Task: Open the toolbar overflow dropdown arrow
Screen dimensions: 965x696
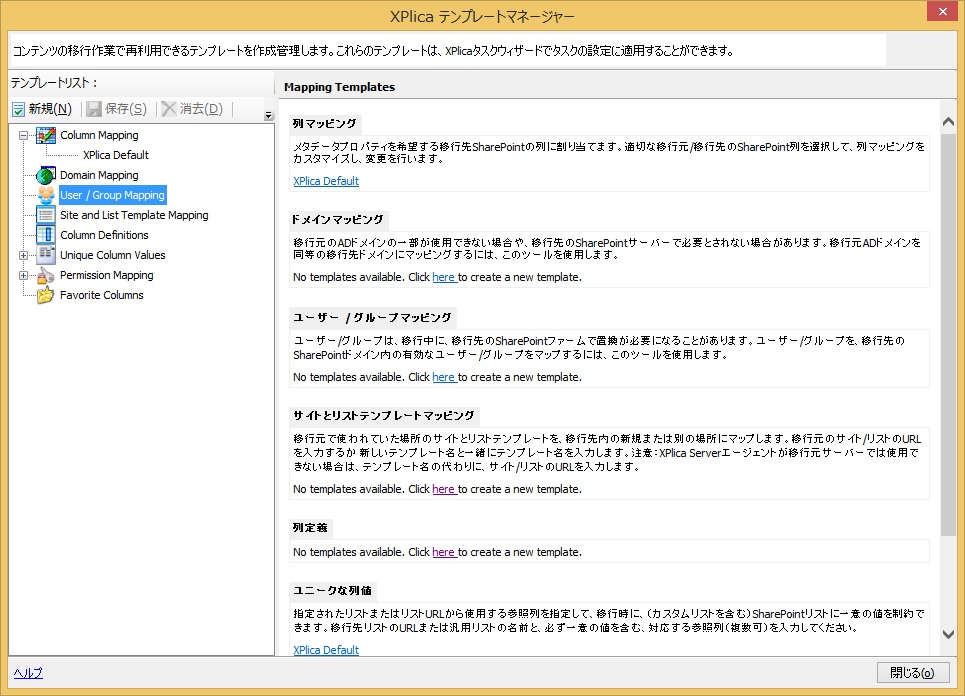Action: click(268, 115)
